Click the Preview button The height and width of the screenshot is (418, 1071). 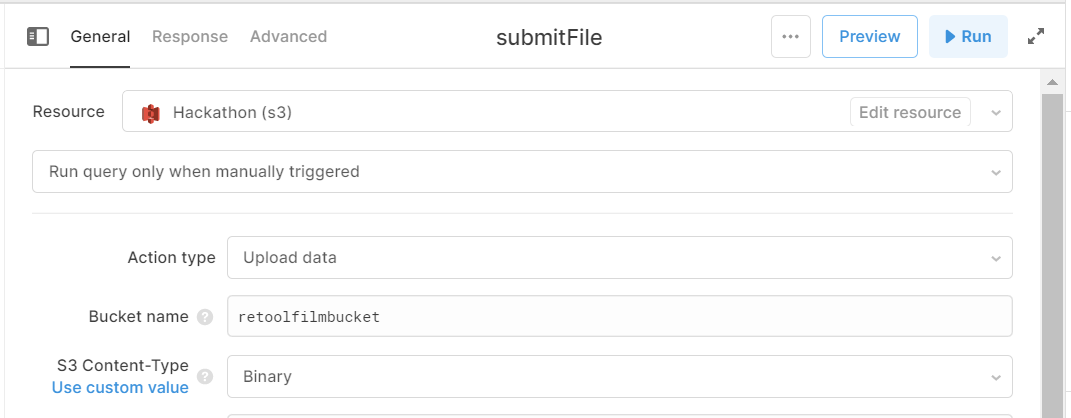click(x=870, y=37)
